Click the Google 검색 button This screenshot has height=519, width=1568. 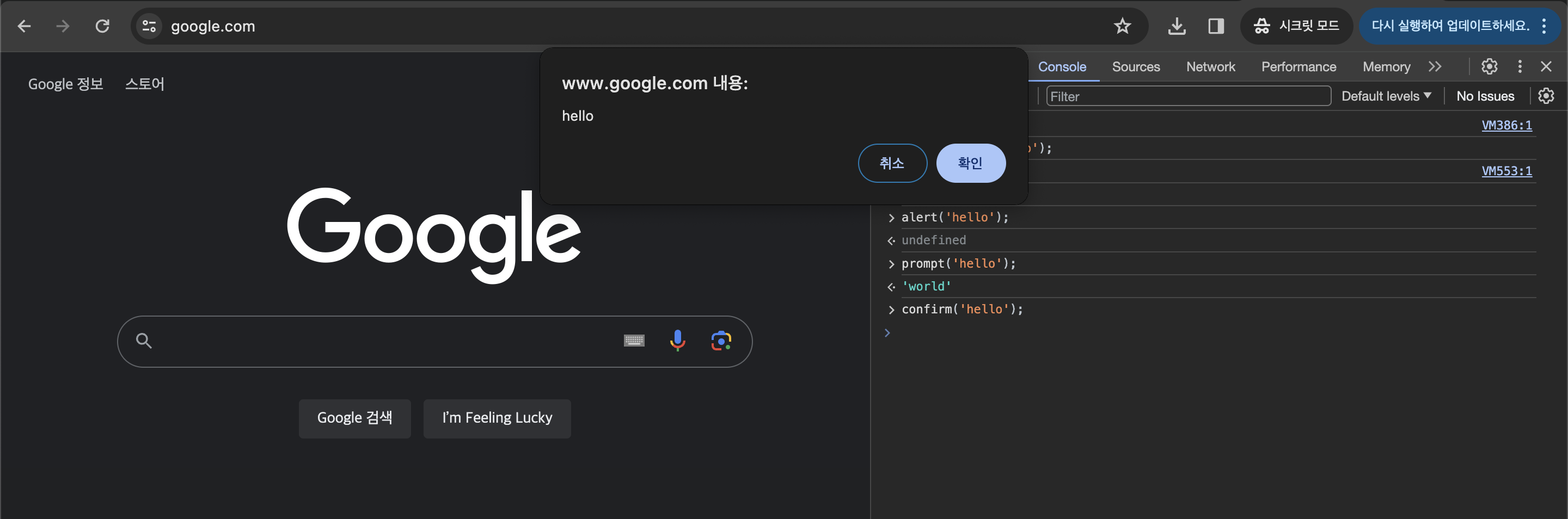click(x=354, y=418)
